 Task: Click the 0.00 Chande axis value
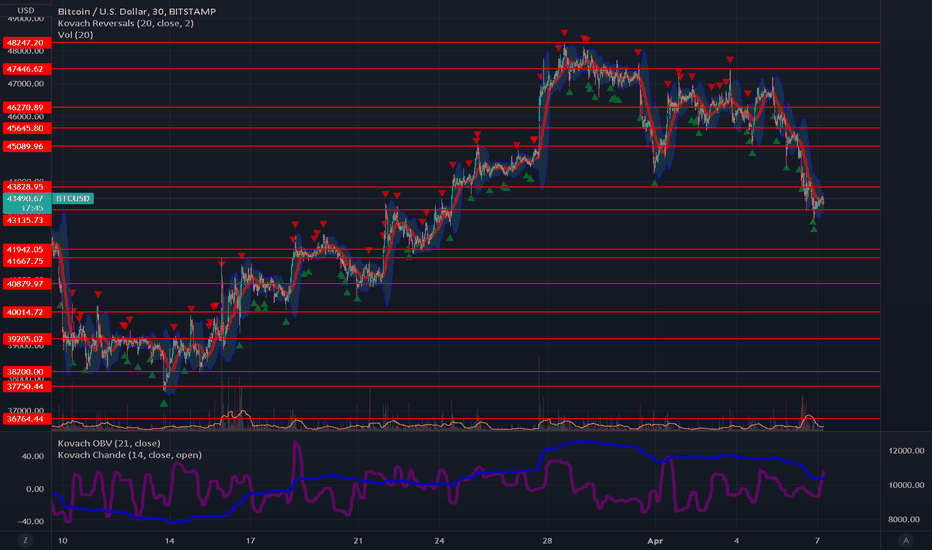point(34,489)
